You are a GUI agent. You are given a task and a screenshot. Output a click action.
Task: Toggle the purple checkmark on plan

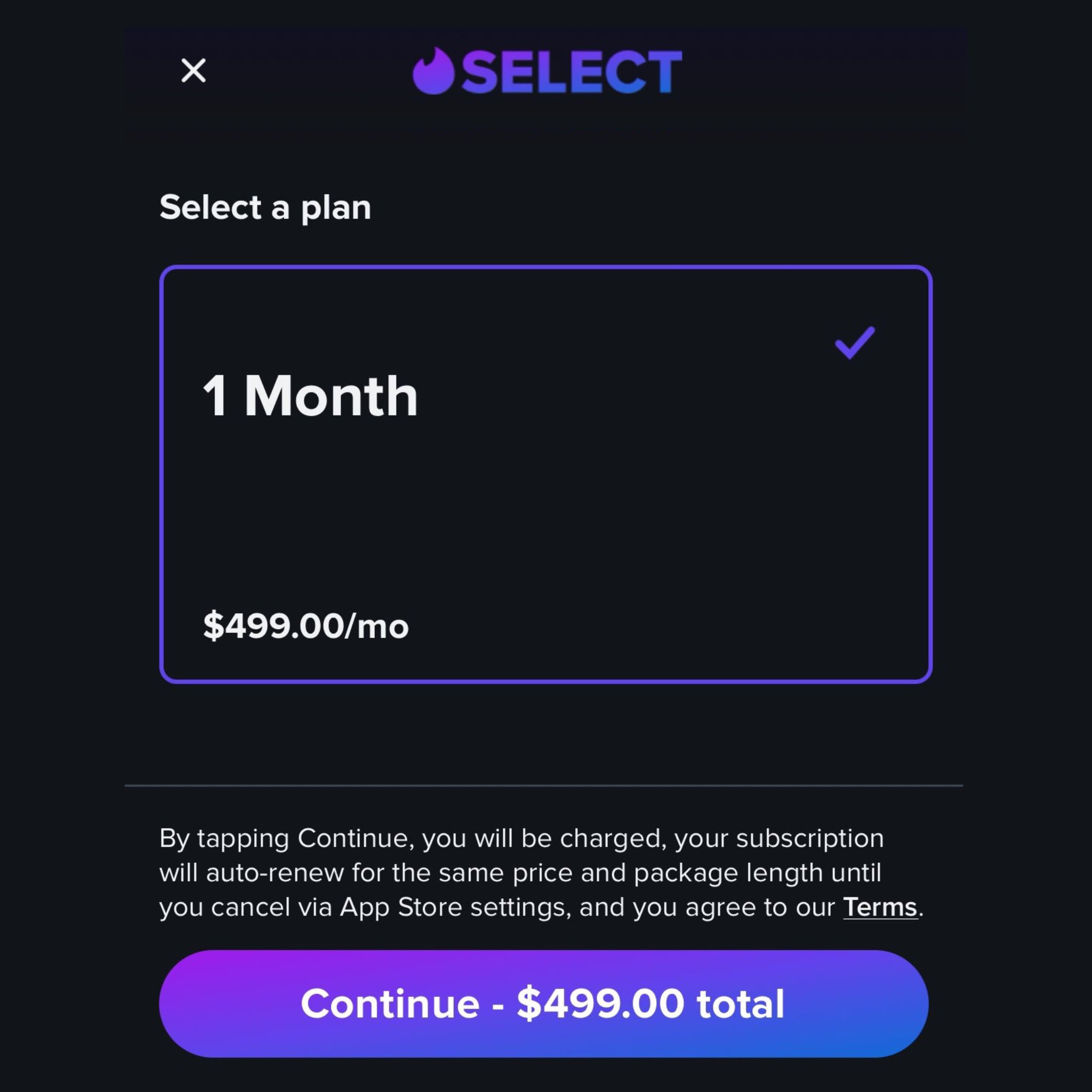(x=855, y=342)
